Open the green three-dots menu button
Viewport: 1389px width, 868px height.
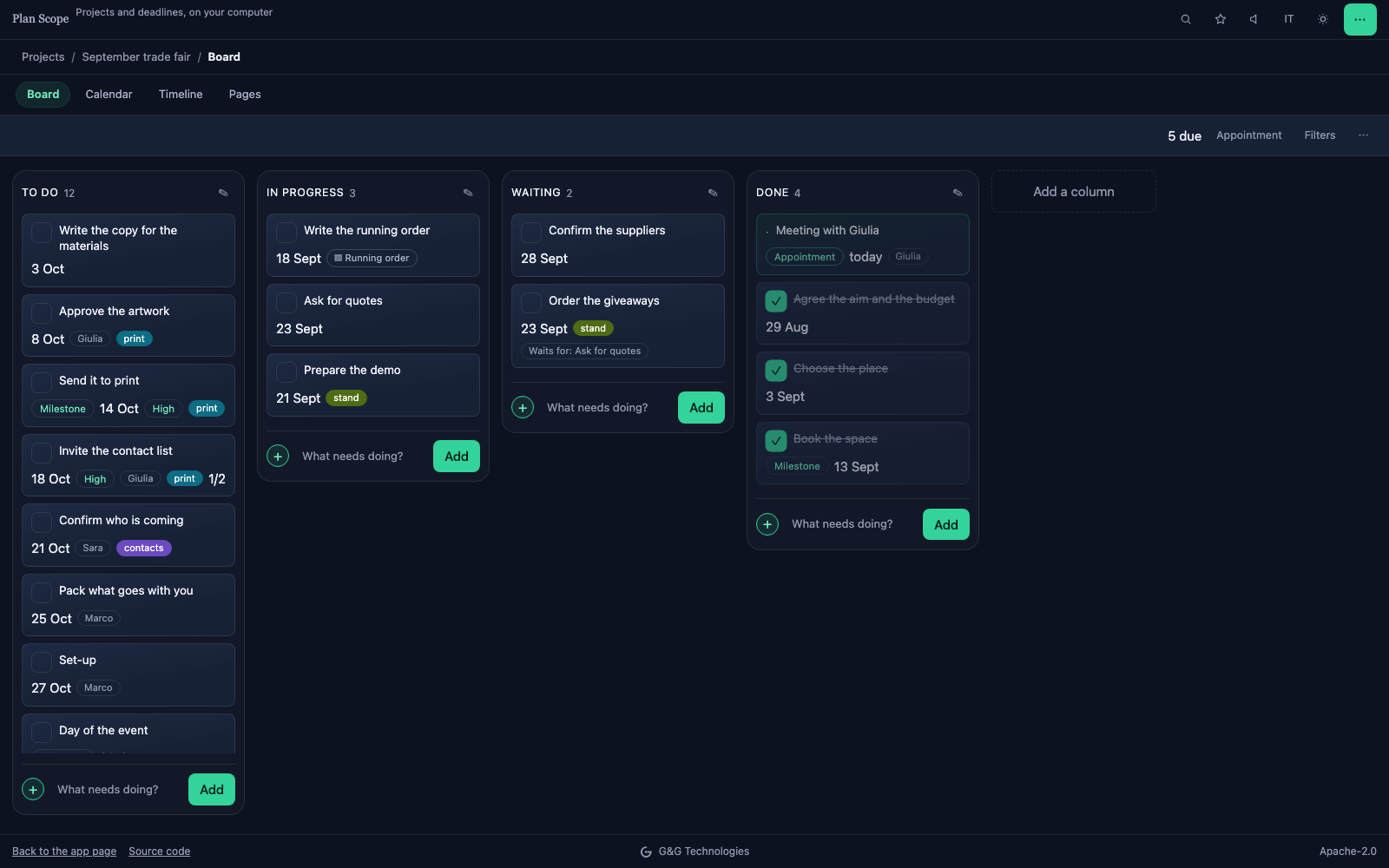(x=1360, y=19)
